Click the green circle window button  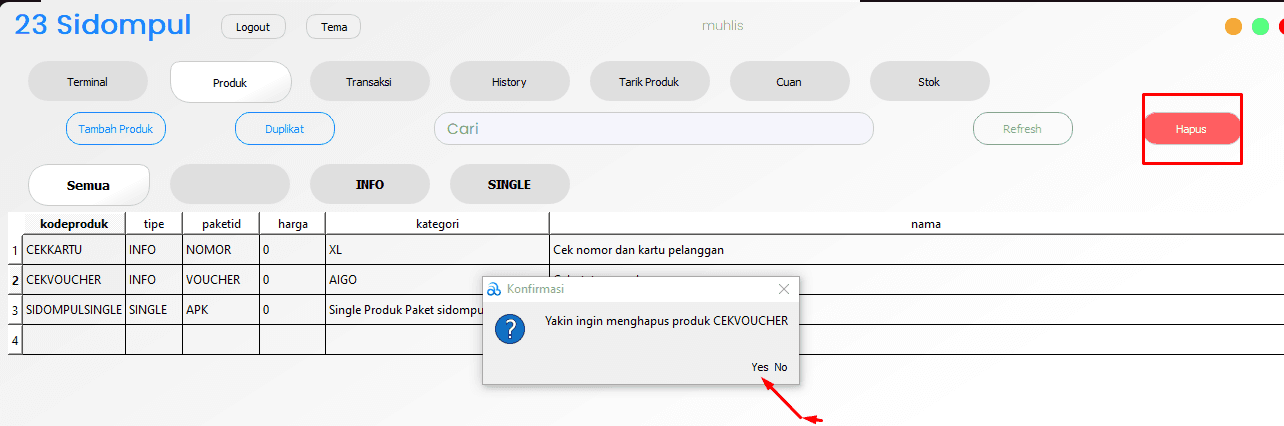[1260, 27]
